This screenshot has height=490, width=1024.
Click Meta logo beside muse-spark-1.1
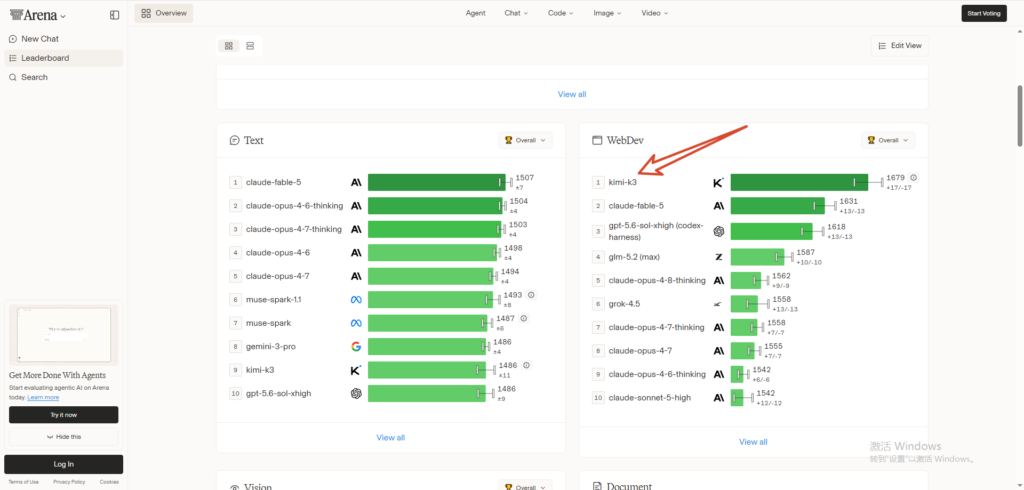point(356,299)
